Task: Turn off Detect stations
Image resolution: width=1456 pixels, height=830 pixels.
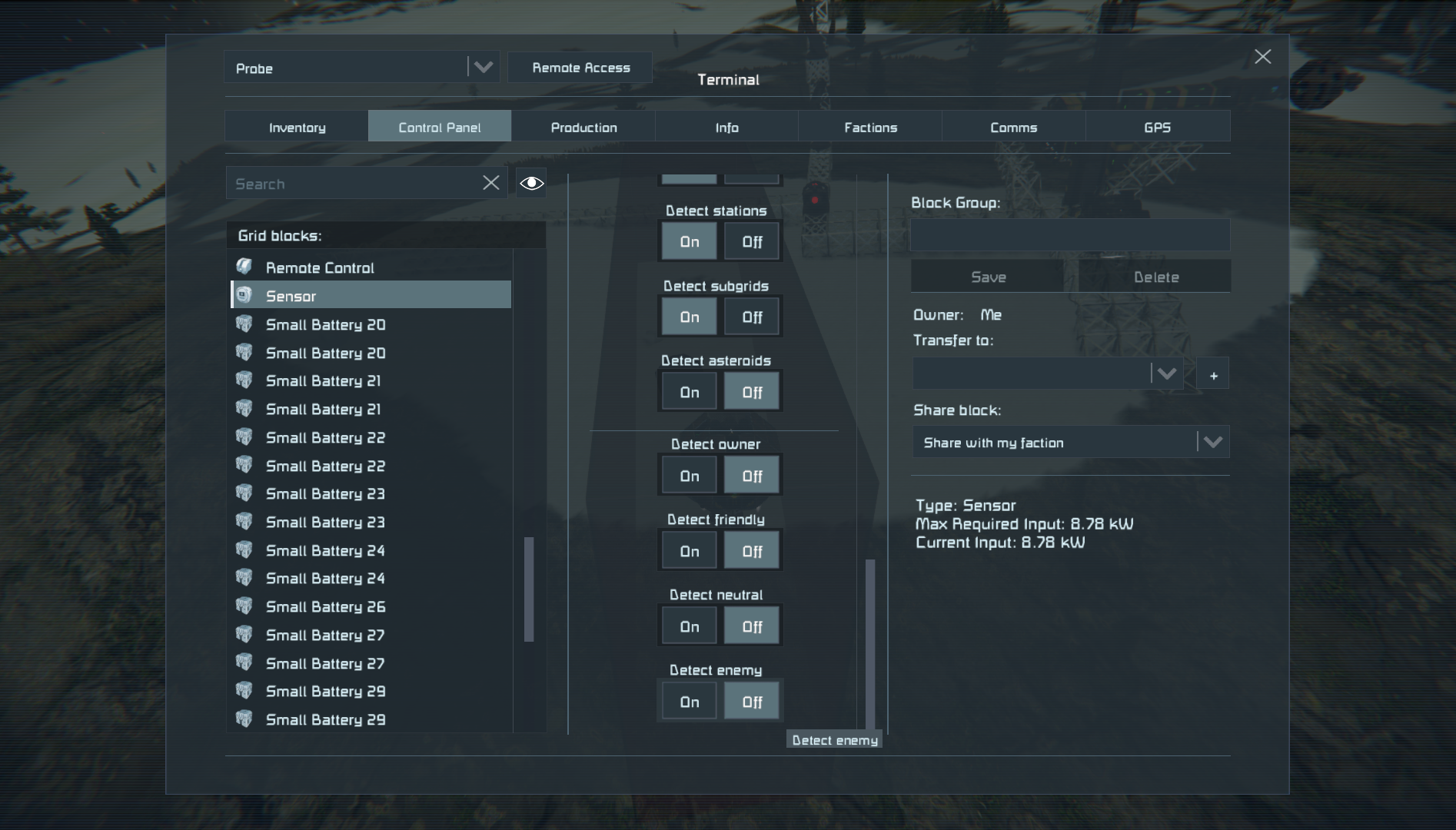Action: click(752, 242)
